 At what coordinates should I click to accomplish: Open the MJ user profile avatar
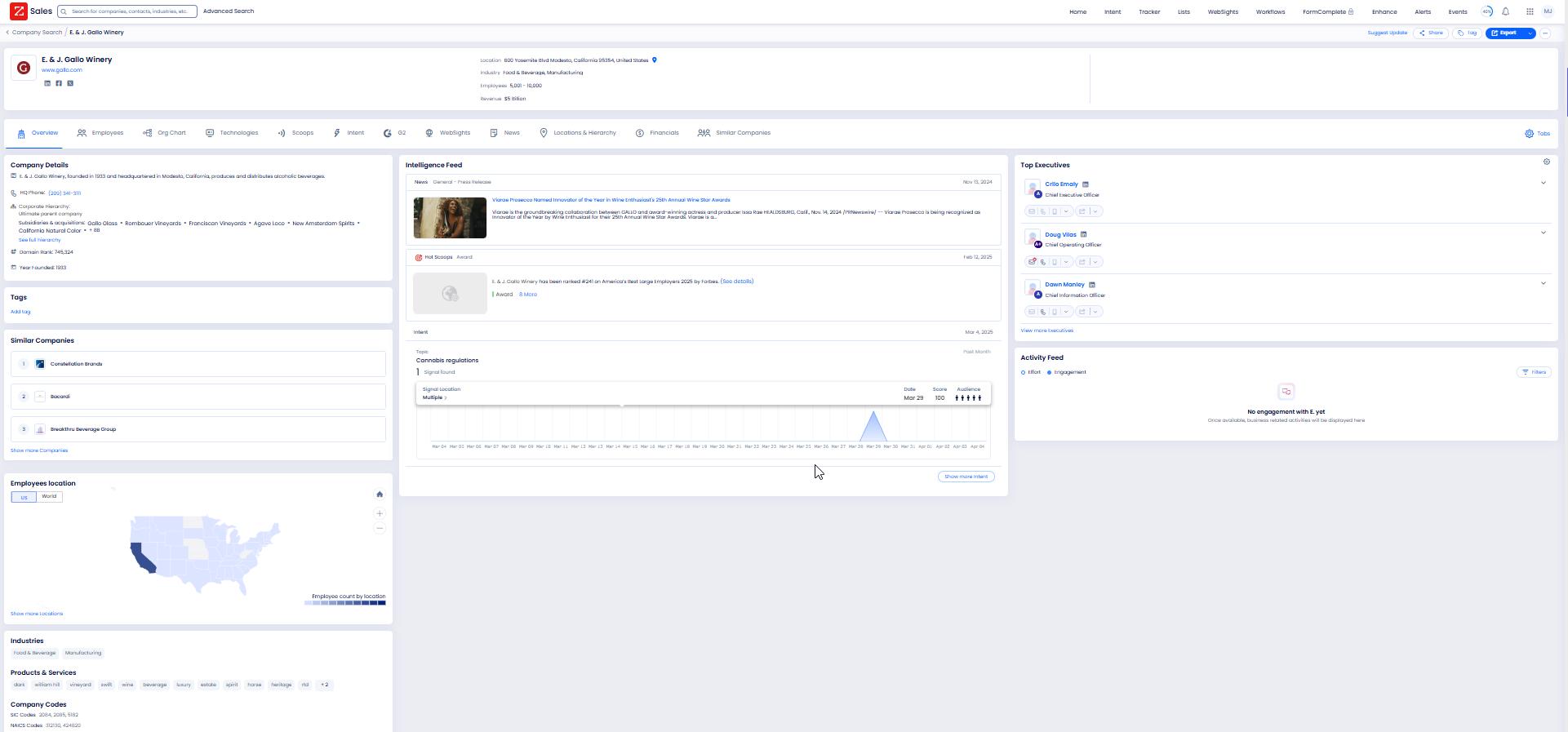click(x=1548, y=11)
